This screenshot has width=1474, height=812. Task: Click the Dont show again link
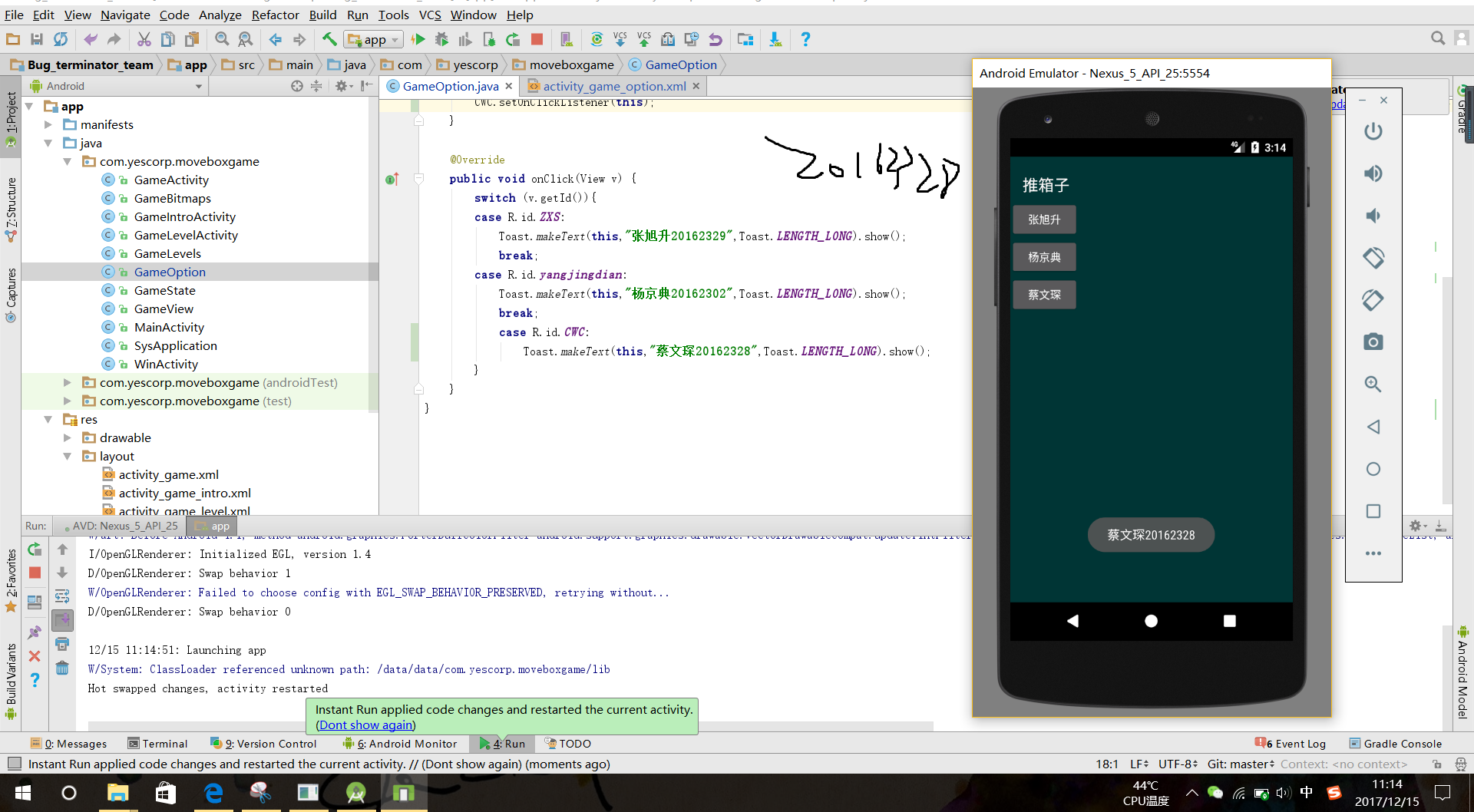click(366, 725)
